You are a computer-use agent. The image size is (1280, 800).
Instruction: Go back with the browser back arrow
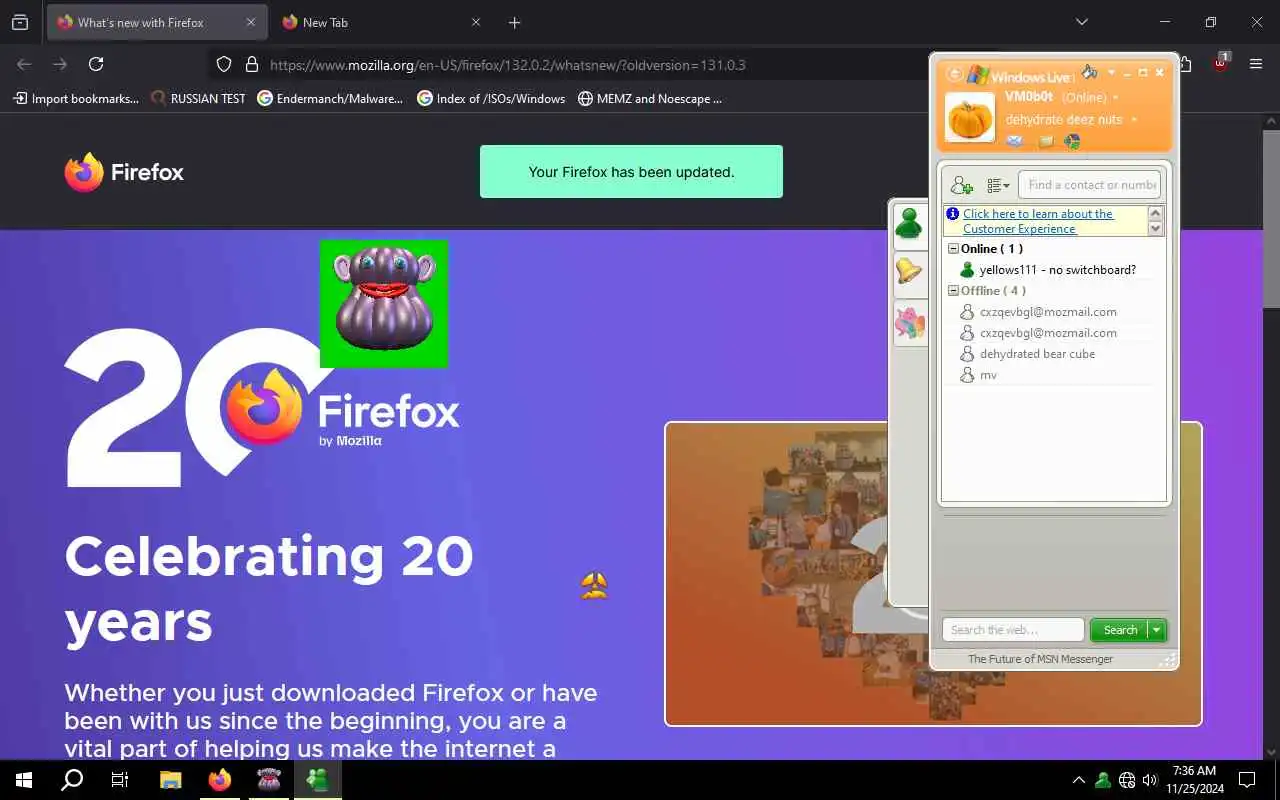tap(24, 64)
